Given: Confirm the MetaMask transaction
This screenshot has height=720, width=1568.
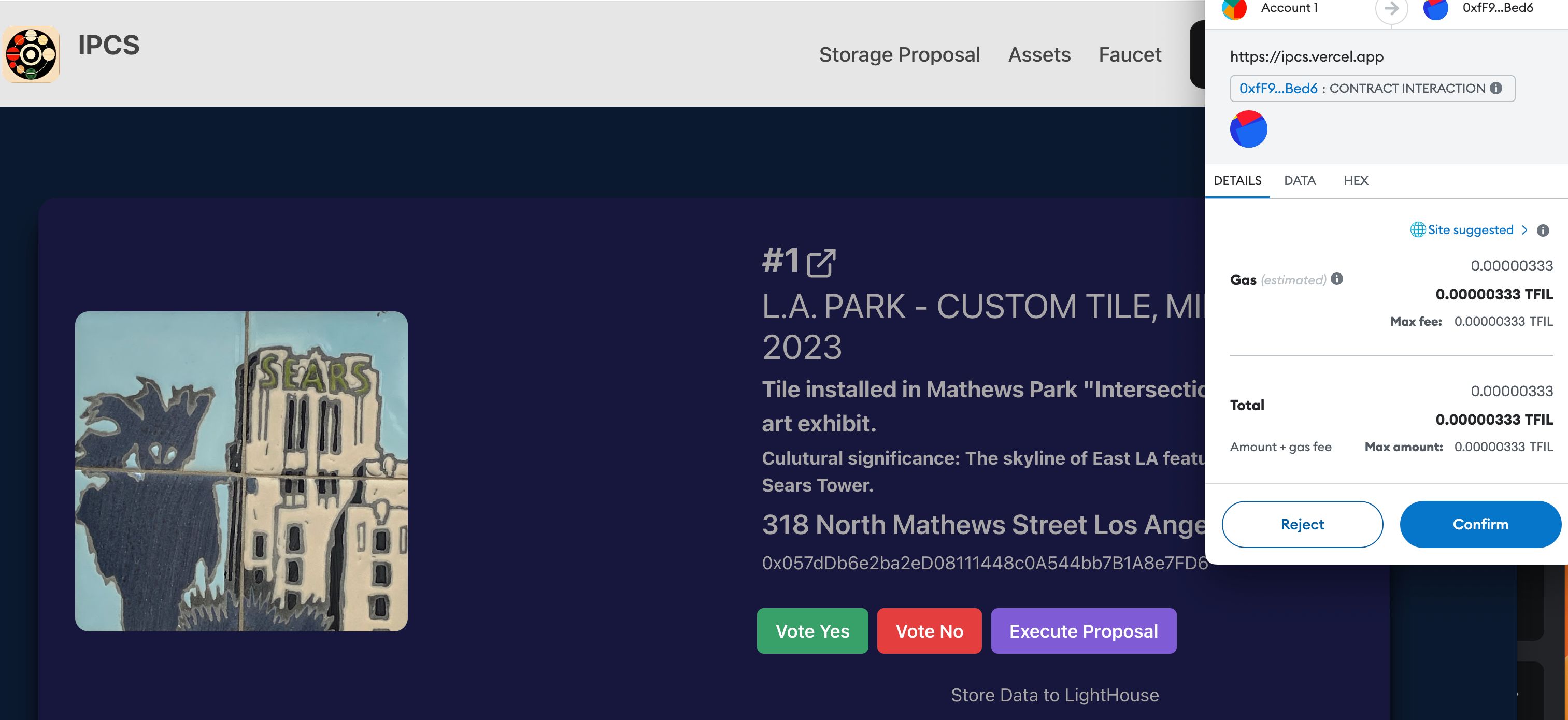Looking at the screenshot, I should 1480,525.
